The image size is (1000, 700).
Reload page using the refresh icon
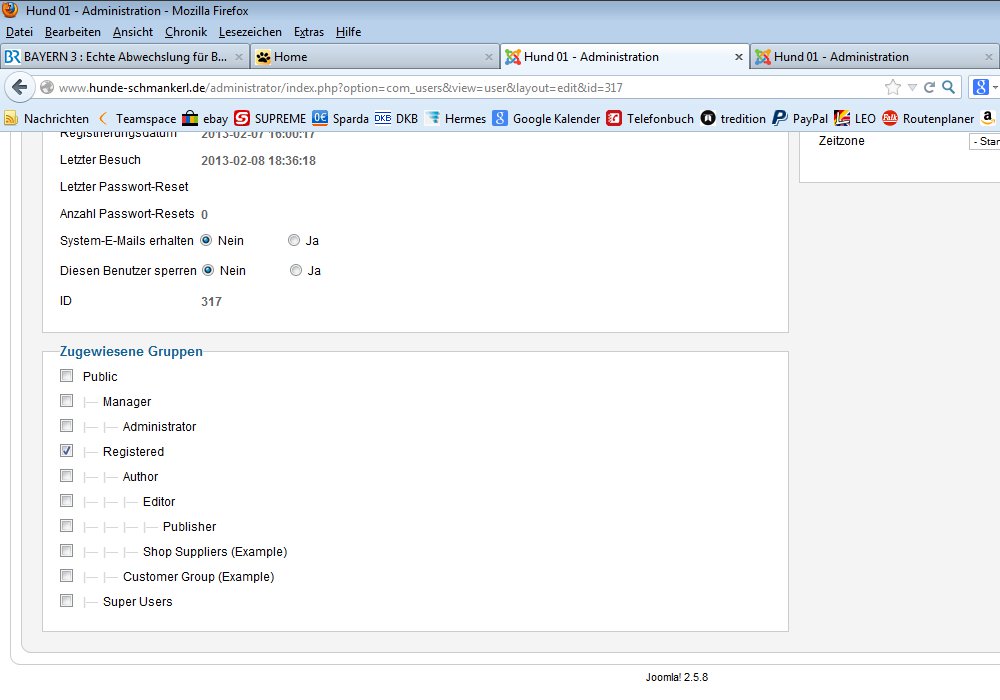point(929,87)
